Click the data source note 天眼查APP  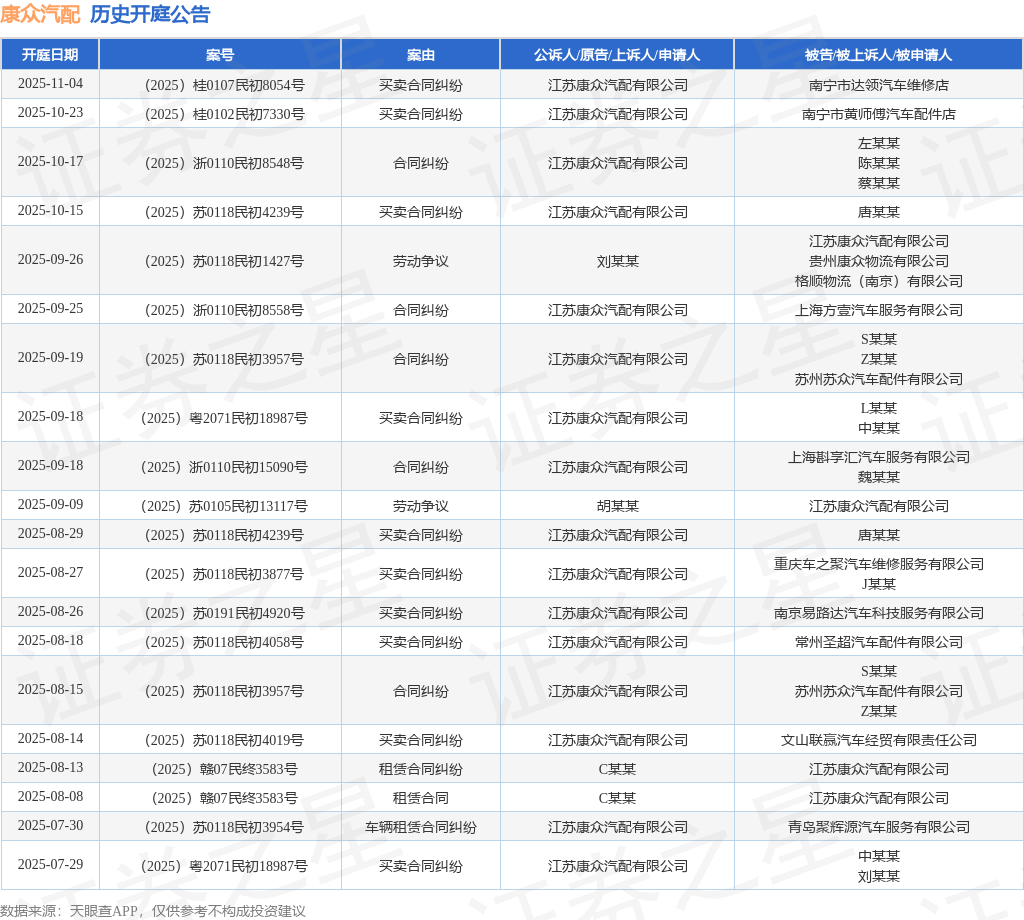[x=103, y=911]
